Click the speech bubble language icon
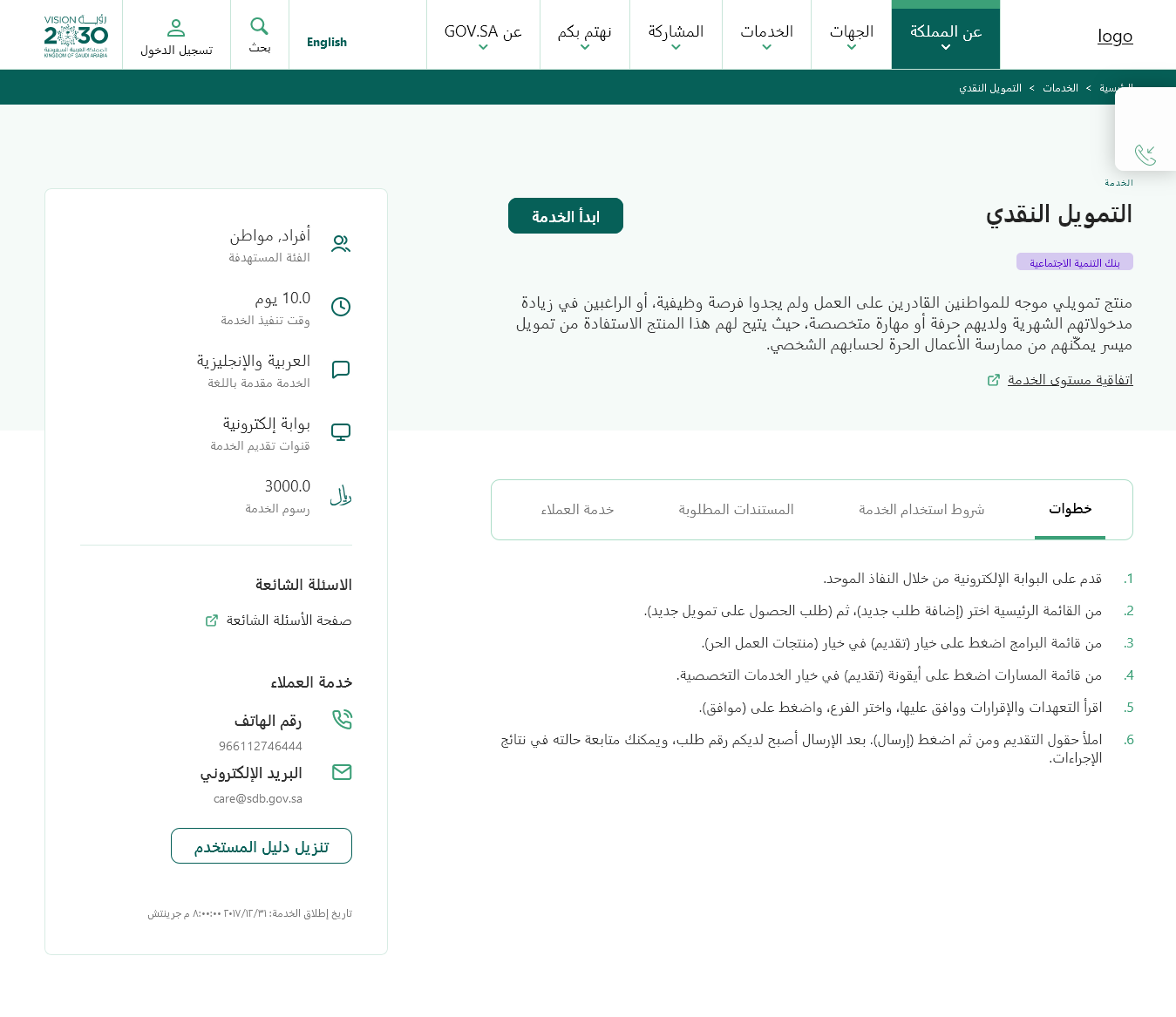The height and width of the screenshot is (1017, 1176). pyautogui.click(x=341, y=370)
